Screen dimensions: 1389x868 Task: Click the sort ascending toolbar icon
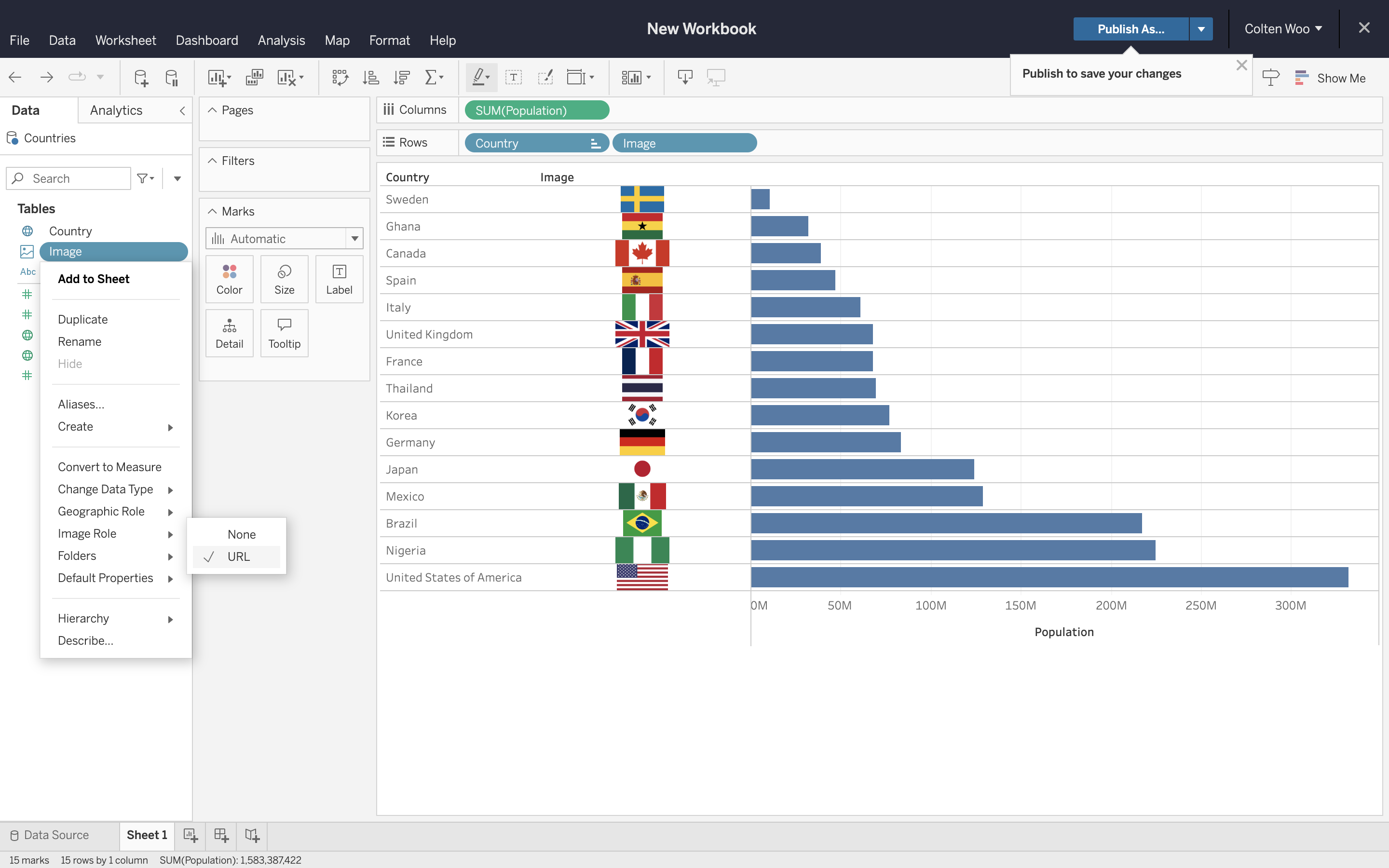(371, 78)
